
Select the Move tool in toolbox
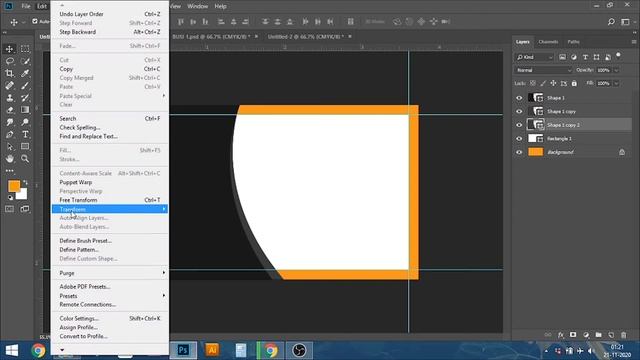point(9,49)
